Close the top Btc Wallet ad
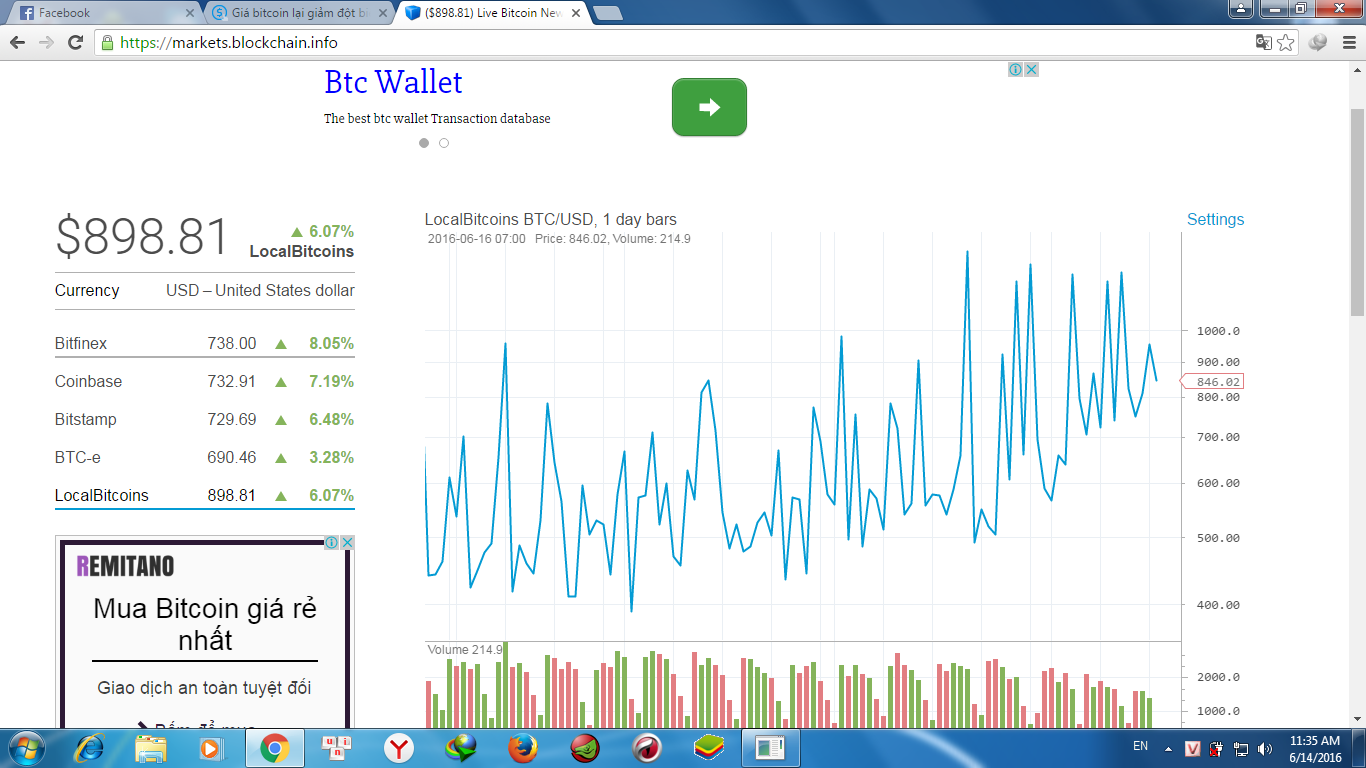Image resolution: width=1366 pixels, height=768 pixels. tap(1031, 70)
